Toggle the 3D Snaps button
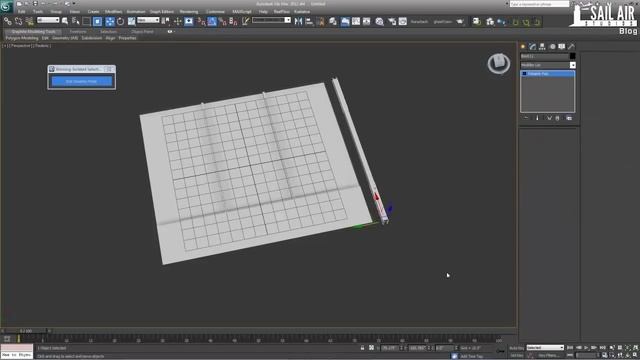 click(201, 21)
